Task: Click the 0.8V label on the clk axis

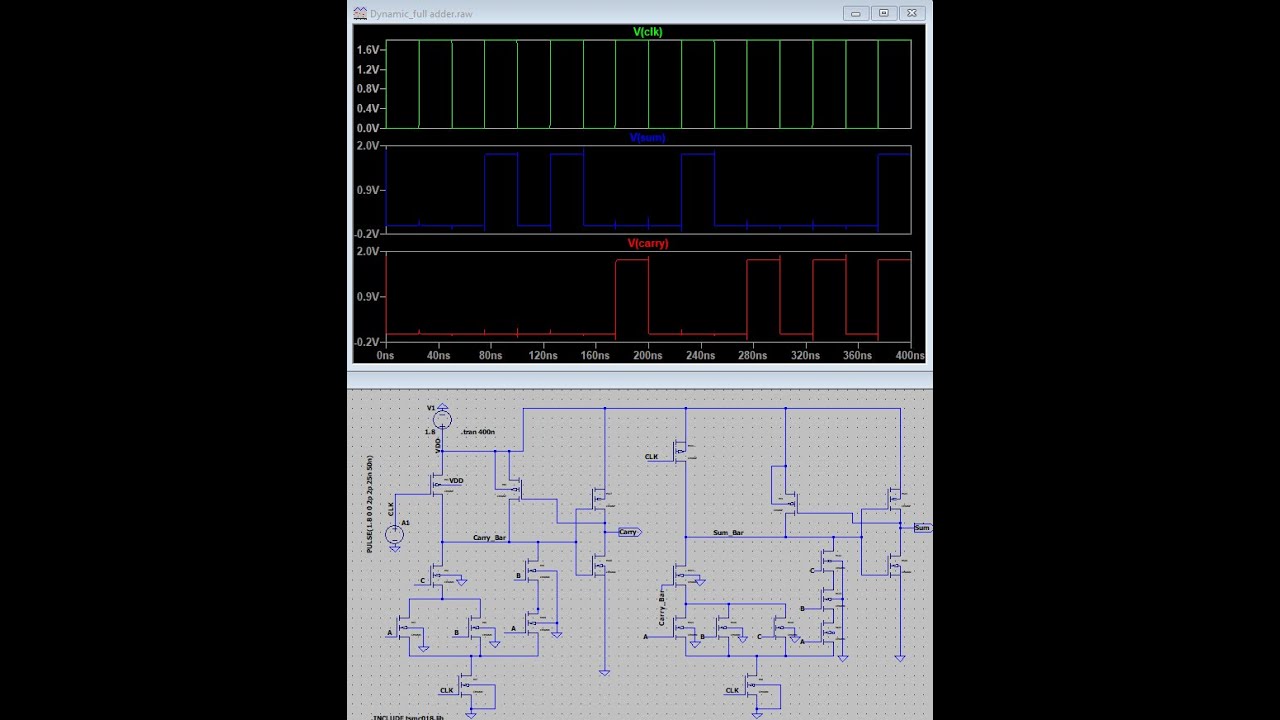Action: pyautogui.click(x=368, y=89)
